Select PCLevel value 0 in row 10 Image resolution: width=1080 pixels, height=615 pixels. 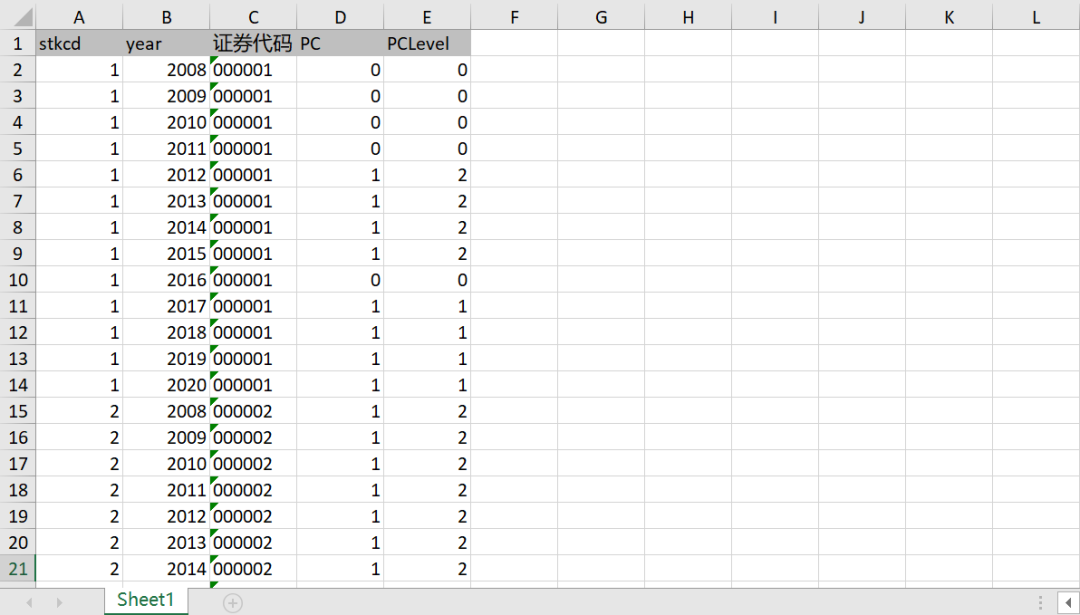pyautogui.click(x=427, y=280)
